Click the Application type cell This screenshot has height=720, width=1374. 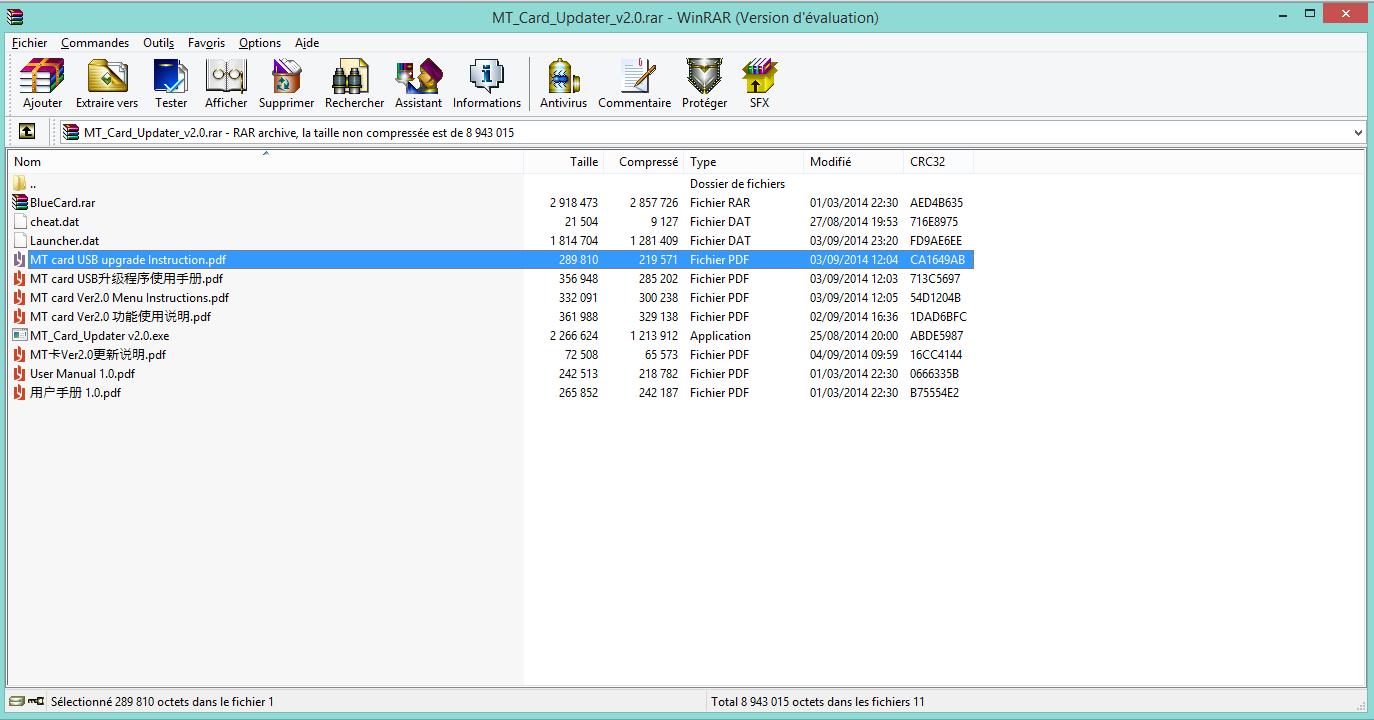[x=720, y=336]
